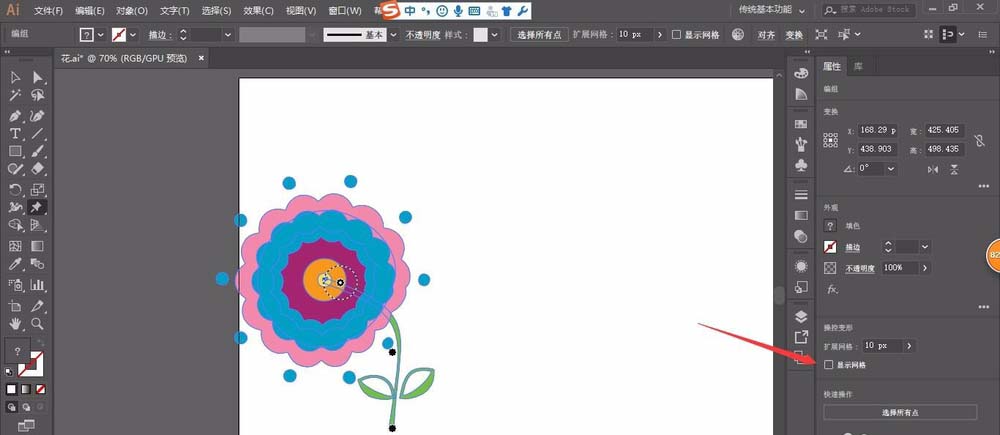This screenshot has height=435, width=1000.
Task: Switch to solid Color mode button
Action: 11,389
